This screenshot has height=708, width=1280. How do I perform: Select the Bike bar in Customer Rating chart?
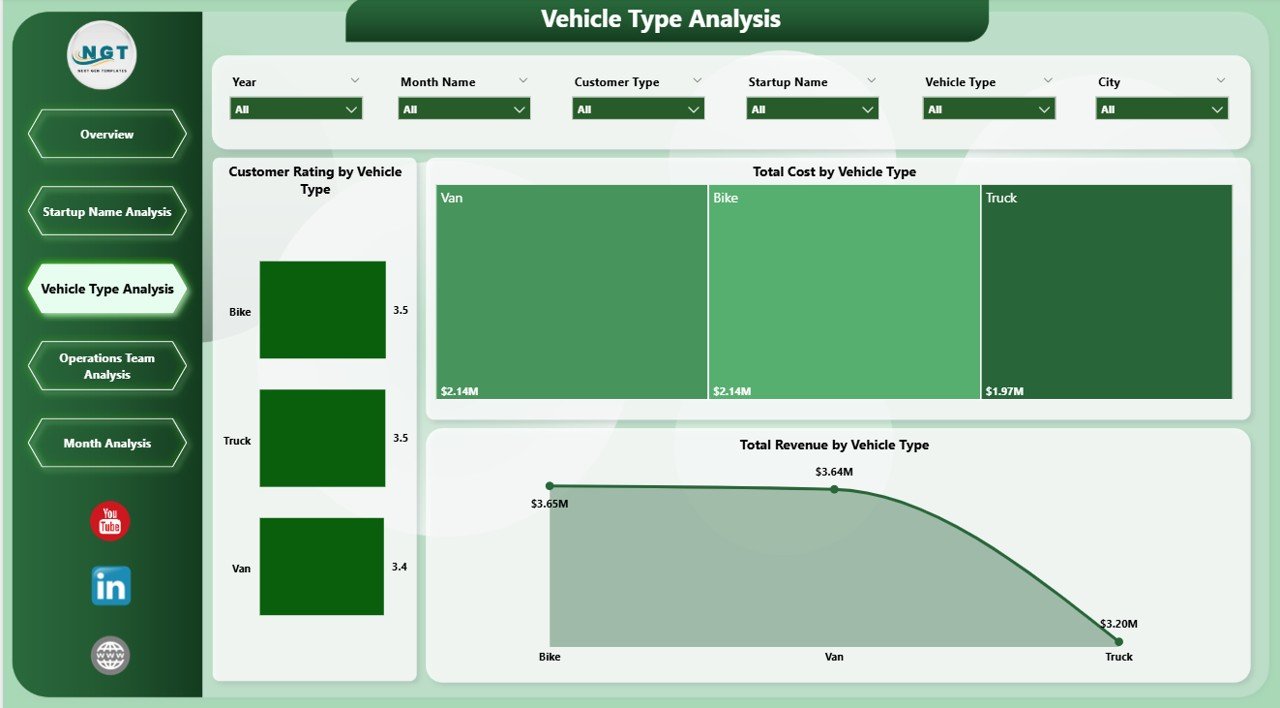click(x=322, y=309)
